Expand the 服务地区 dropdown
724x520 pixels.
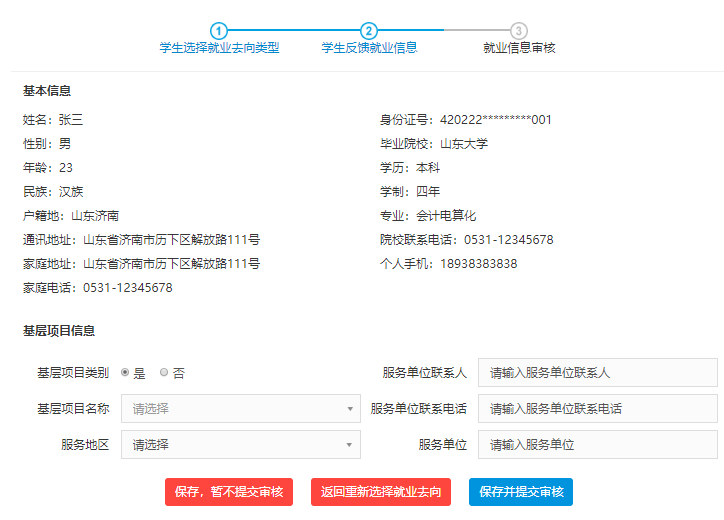tap(240, 444)
